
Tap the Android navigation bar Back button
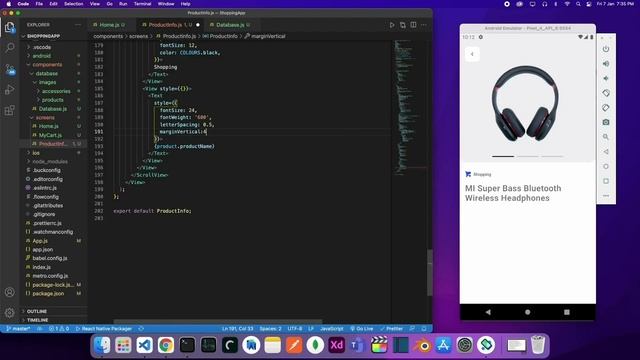488,312
